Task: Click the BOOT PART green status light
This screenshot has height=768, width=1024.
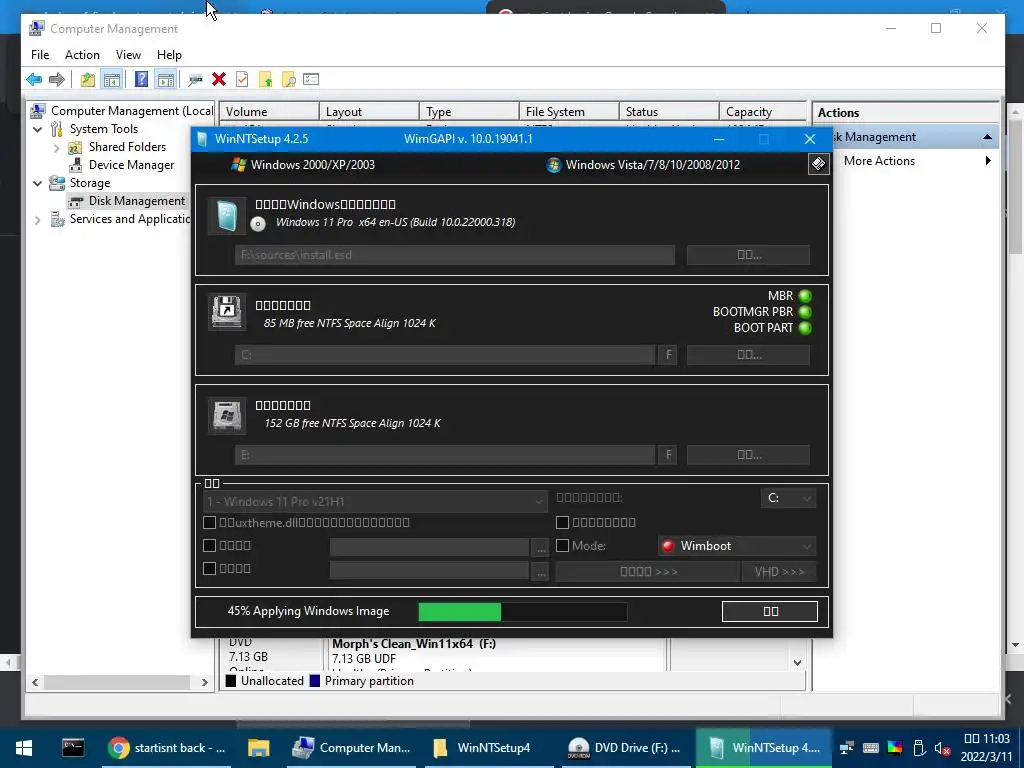Action: (x=805, y=328)
